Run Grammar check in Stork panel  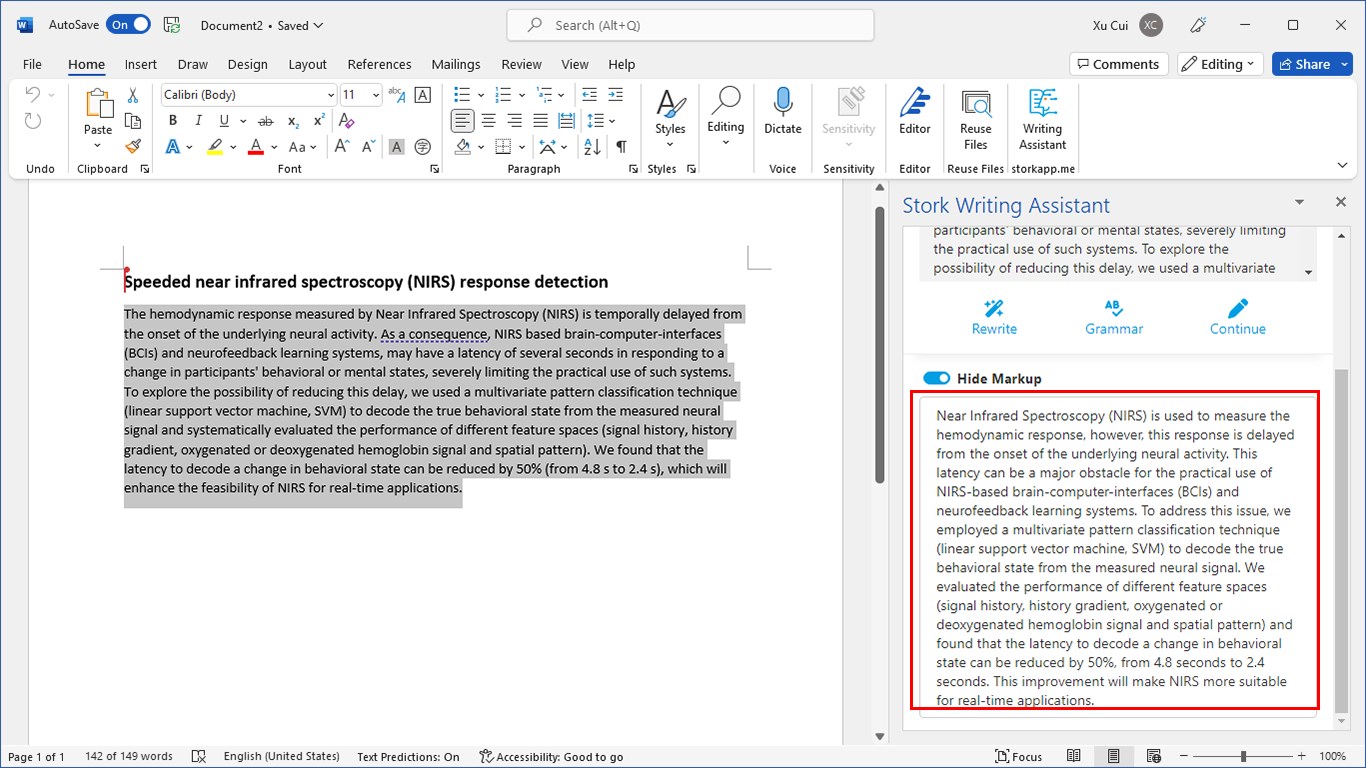coord(1113,316)
